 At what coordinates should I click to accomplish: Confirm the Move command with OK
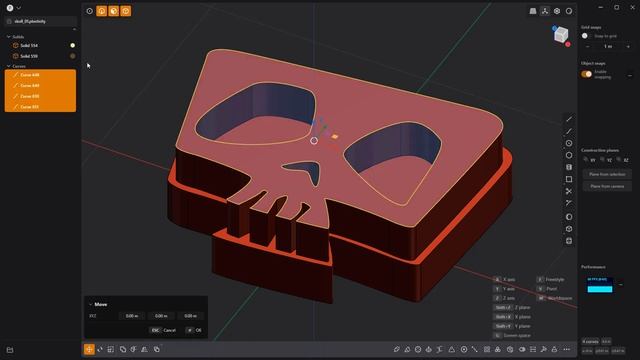coord(194,330)
